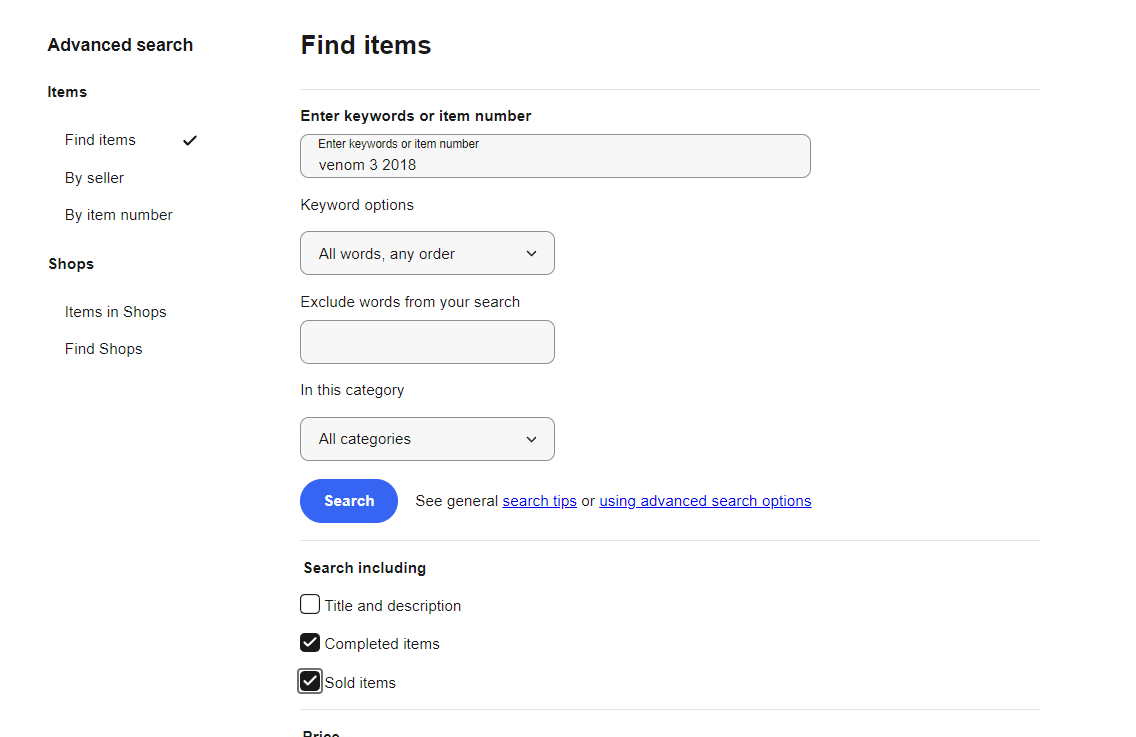Image resolution: width=1136 pixels, height=737 pixels.
Task: Open the All categories dropdown
Action: [x=427, y=438]
